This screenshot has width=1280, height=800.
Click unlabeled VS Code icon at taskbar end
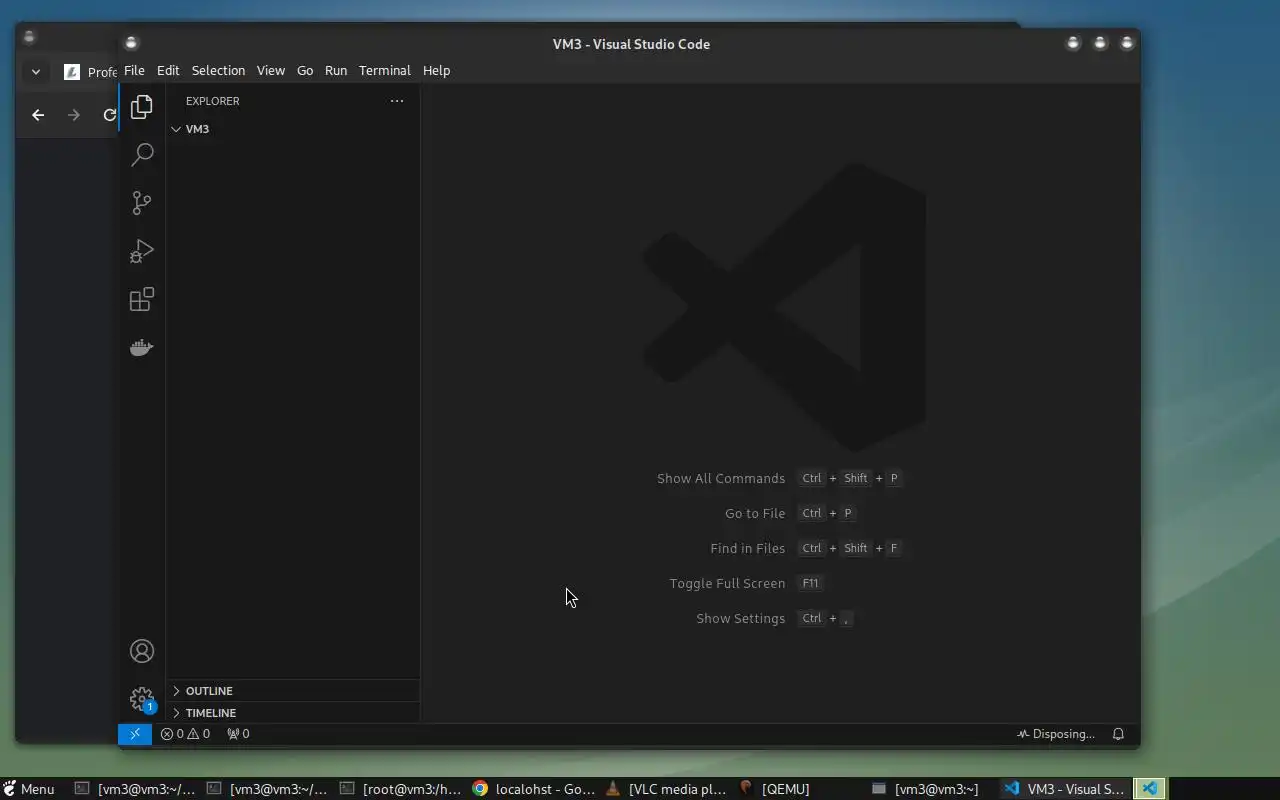pyautogui.click(x=1150, y=789)
